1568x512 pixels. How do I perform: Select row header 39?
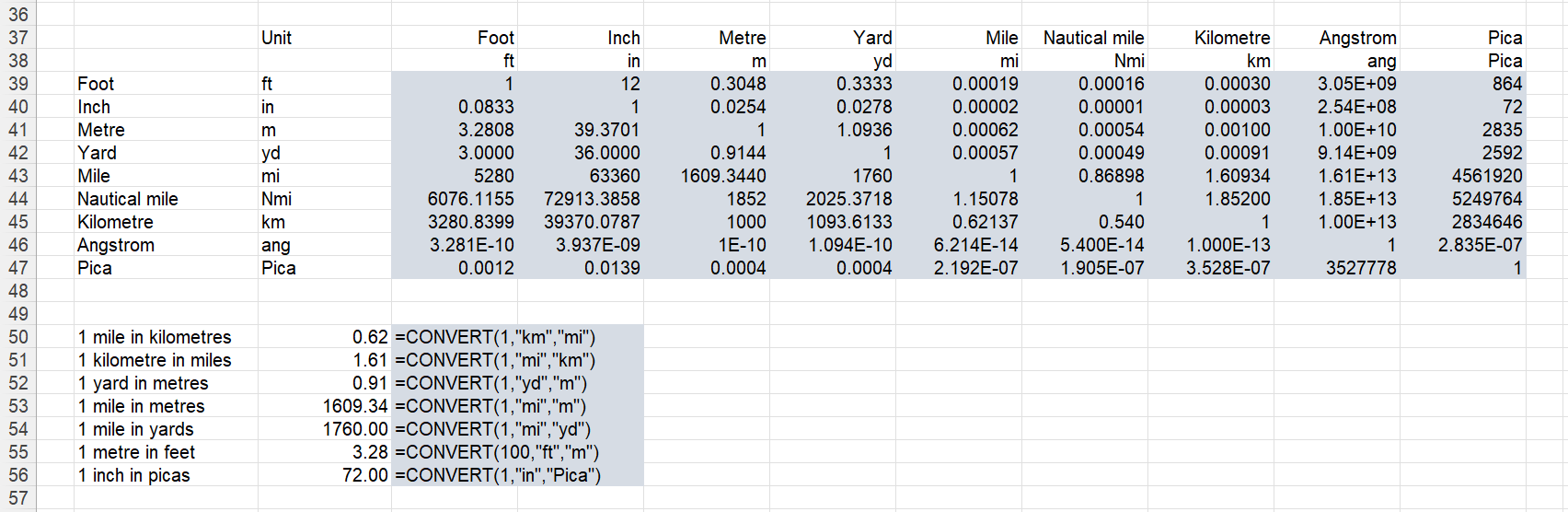pyautogui.click(x=18, y=84)
